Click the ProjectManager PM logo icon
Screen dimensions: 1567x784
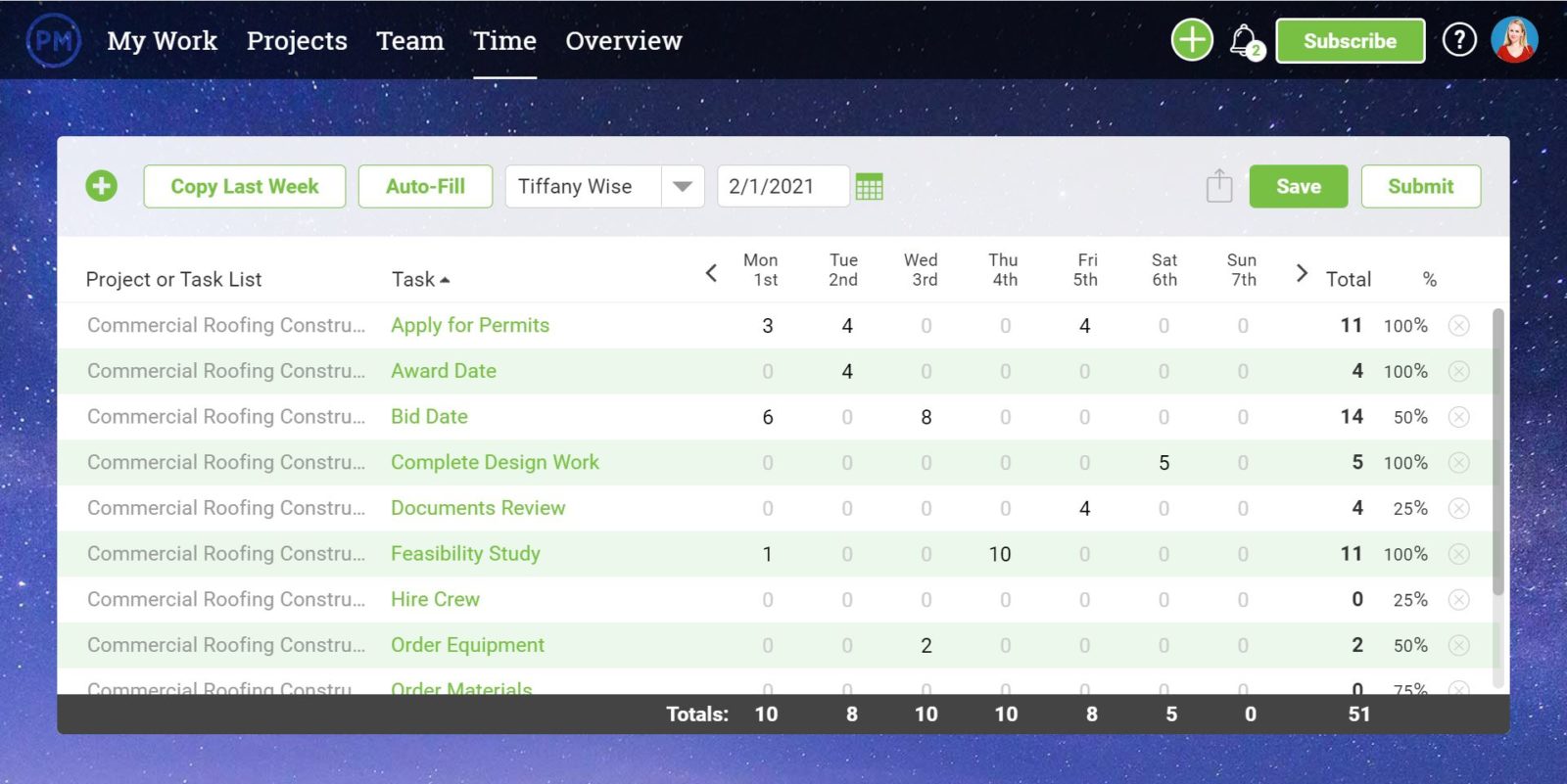coord(53,40)
